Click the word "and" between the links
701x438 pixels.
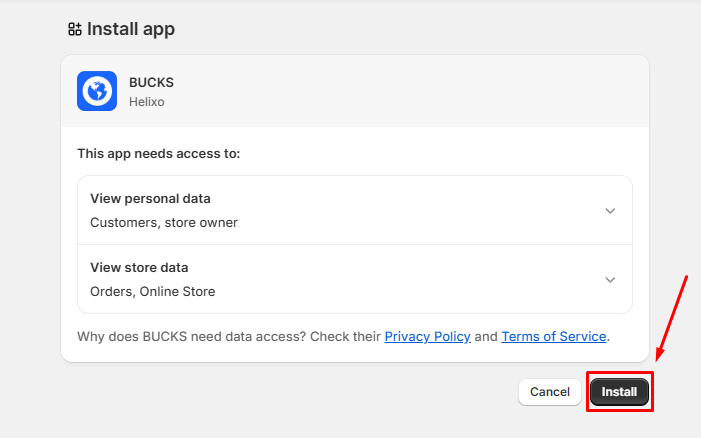486,337
